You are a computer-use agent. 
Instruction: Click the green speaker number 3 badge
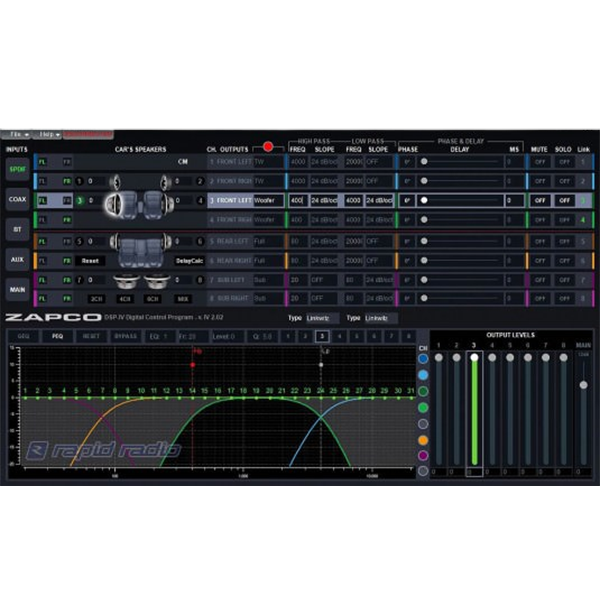(x=80, y=200)
